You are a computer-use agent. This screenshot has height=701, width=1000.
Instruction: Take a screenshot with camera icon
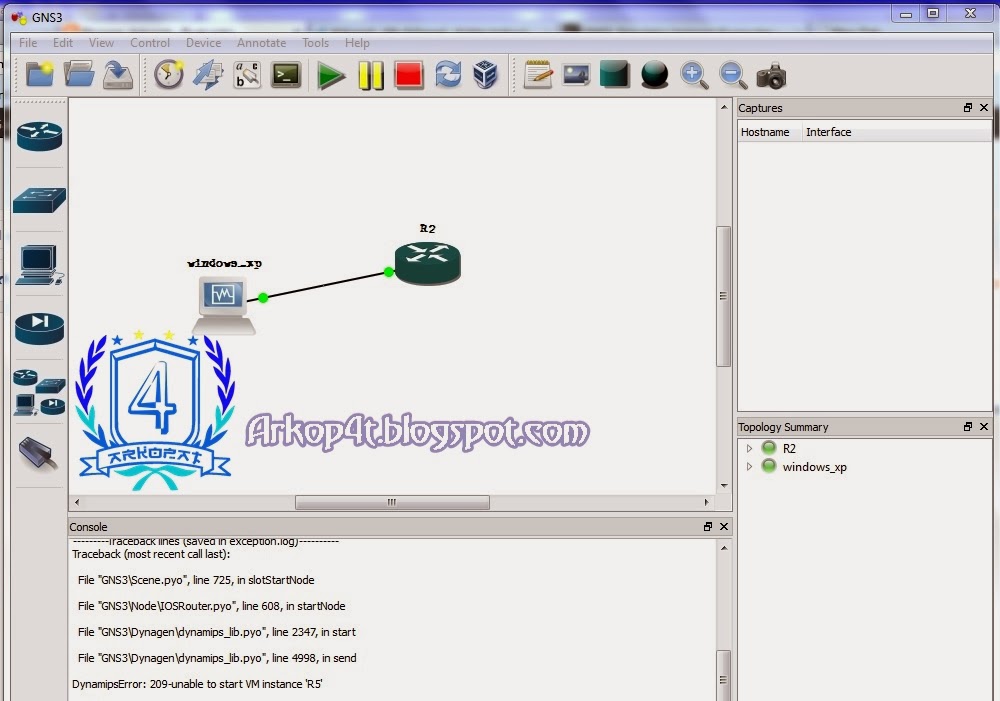coord(771,76)
